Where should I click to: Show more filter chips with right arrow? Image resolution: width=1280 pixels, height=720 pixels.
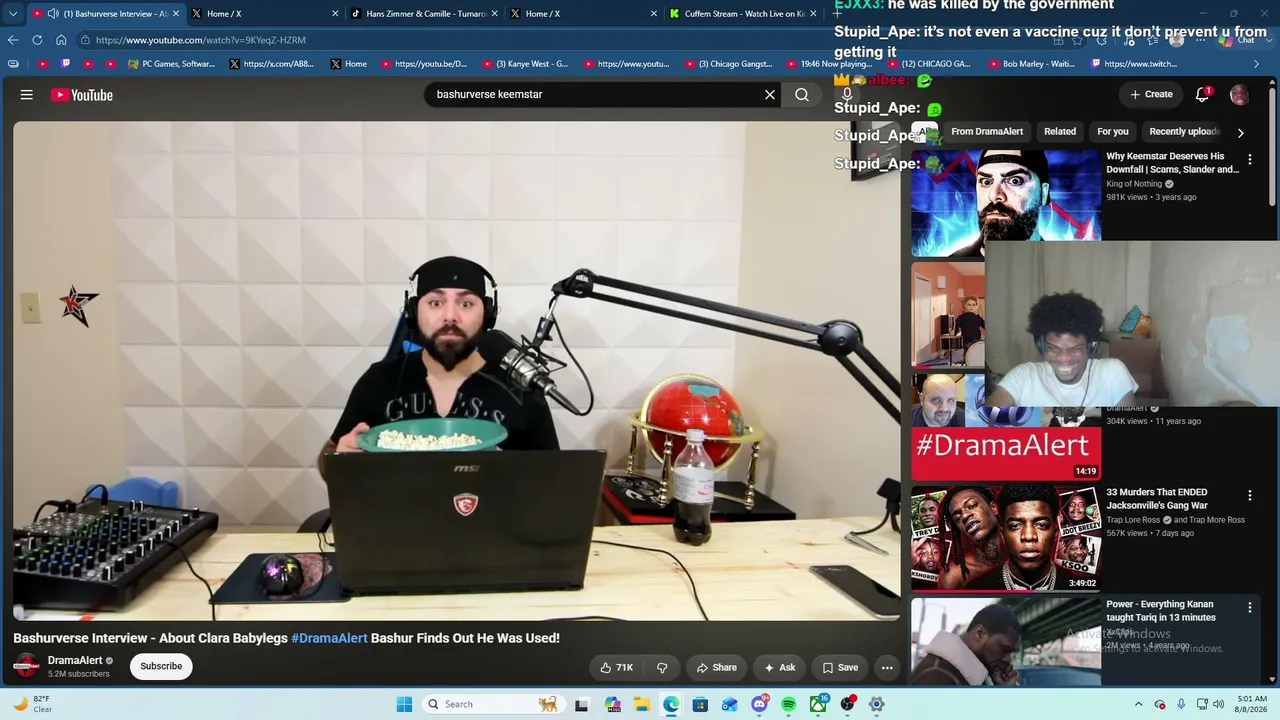(1241, 133)
